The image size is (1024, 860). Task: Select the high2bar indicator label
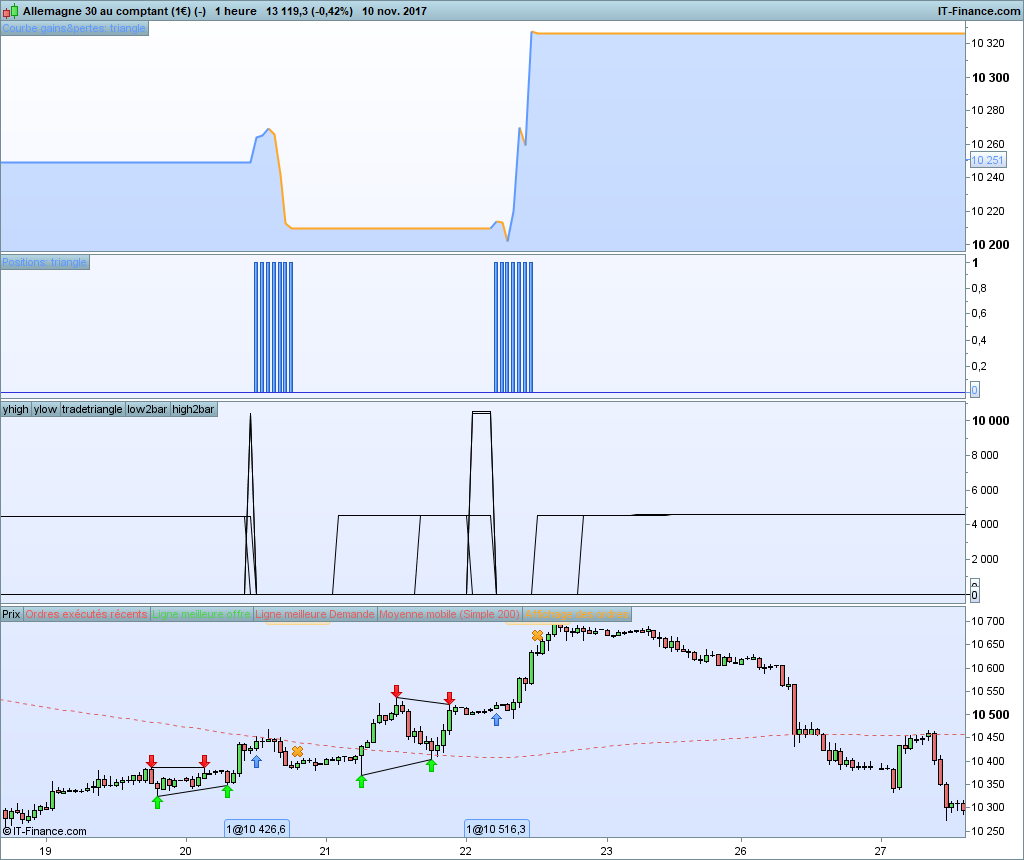(x=193, y=409)
